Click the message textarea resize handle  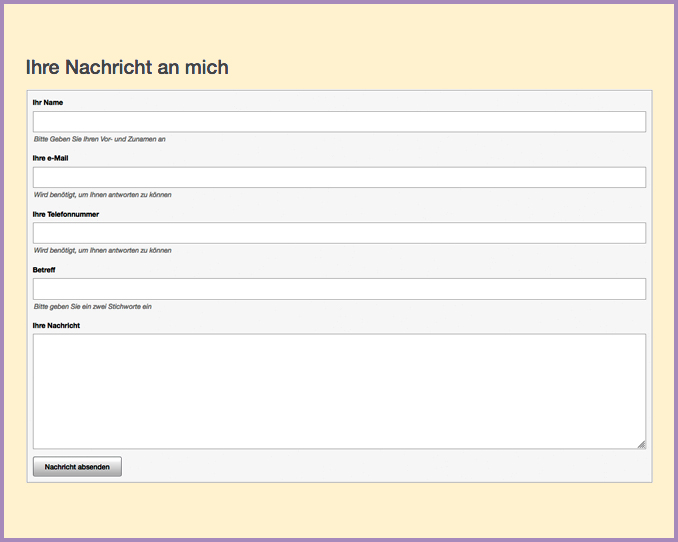point(641,444)
